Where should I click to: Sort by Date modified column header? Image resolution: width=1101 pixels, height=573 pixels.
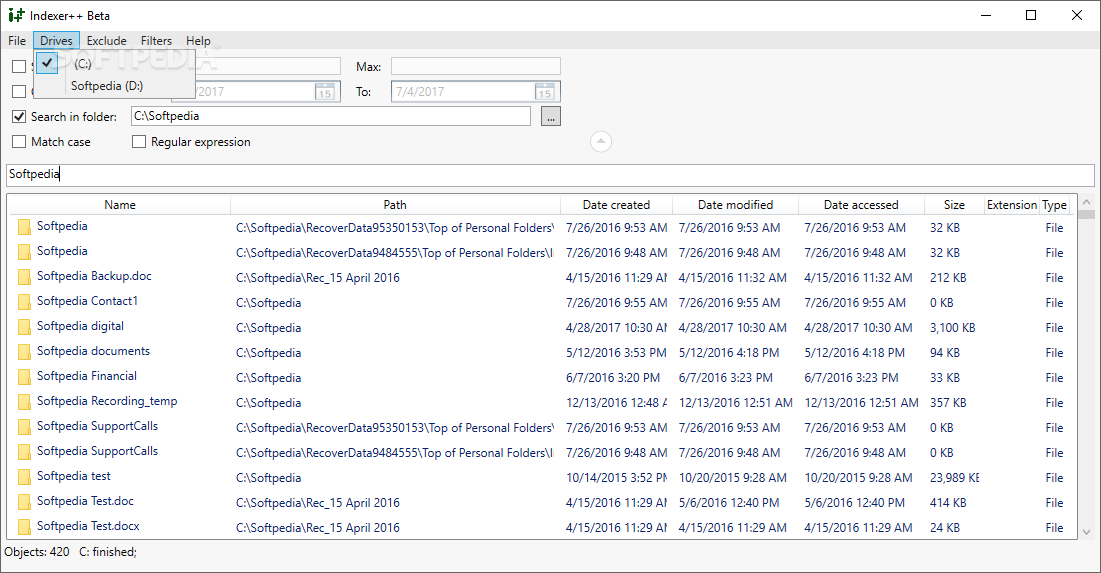(x=735, y=205)
